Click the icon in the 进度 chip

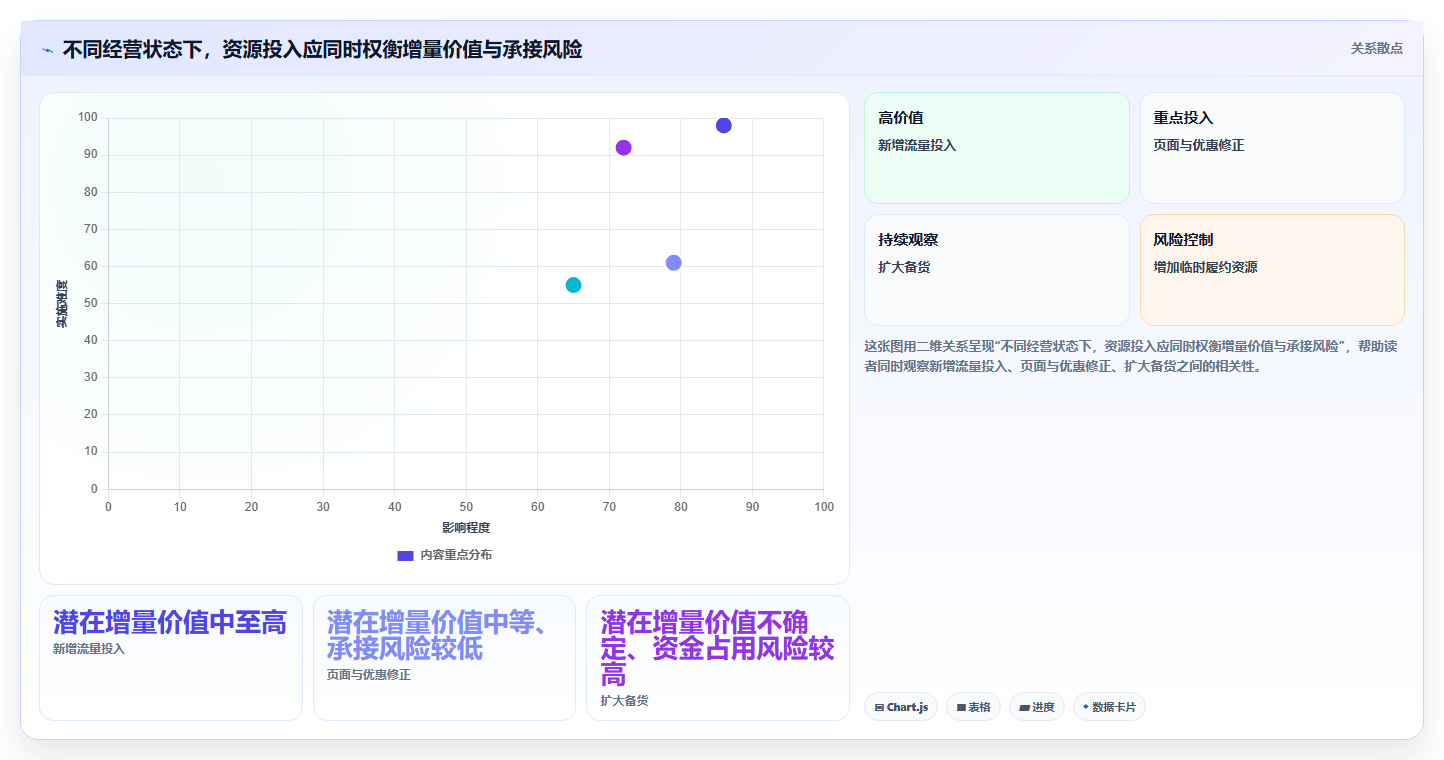[1025, 707]
